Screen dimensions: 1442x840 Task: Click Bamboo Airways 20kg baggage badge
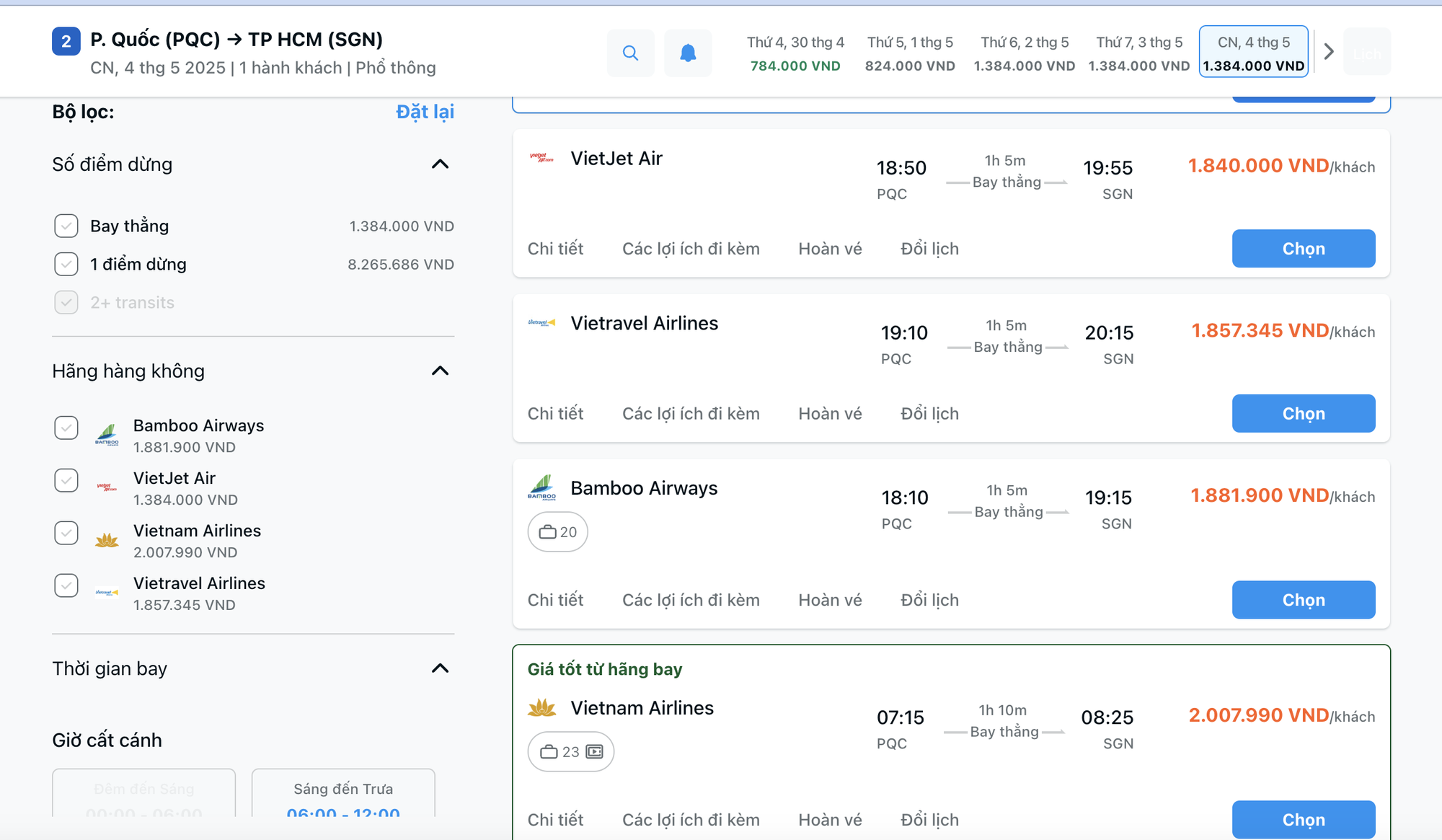557,532
